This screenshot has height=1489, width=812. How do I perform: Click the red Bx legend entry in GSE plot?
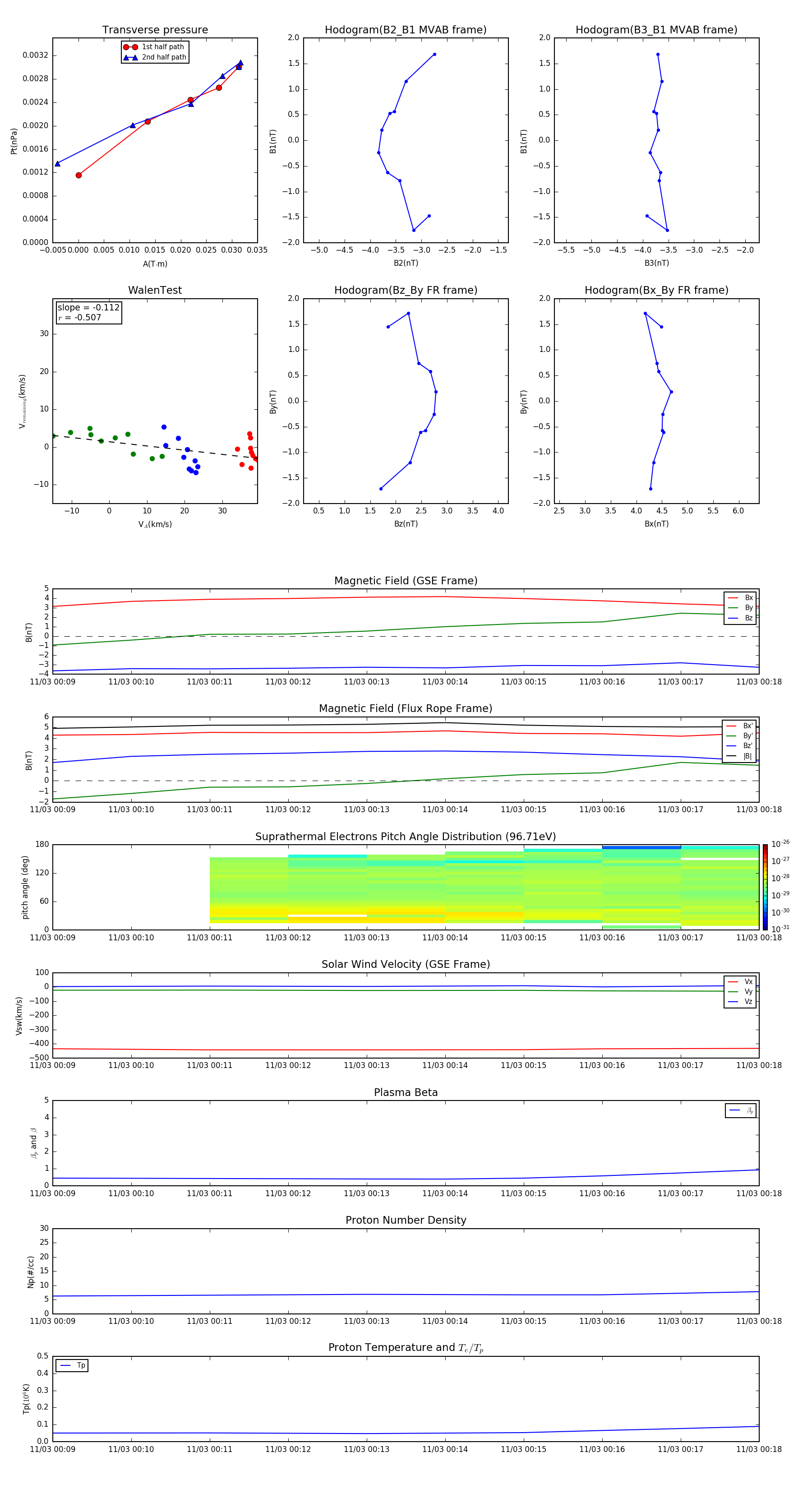point(740,598)
